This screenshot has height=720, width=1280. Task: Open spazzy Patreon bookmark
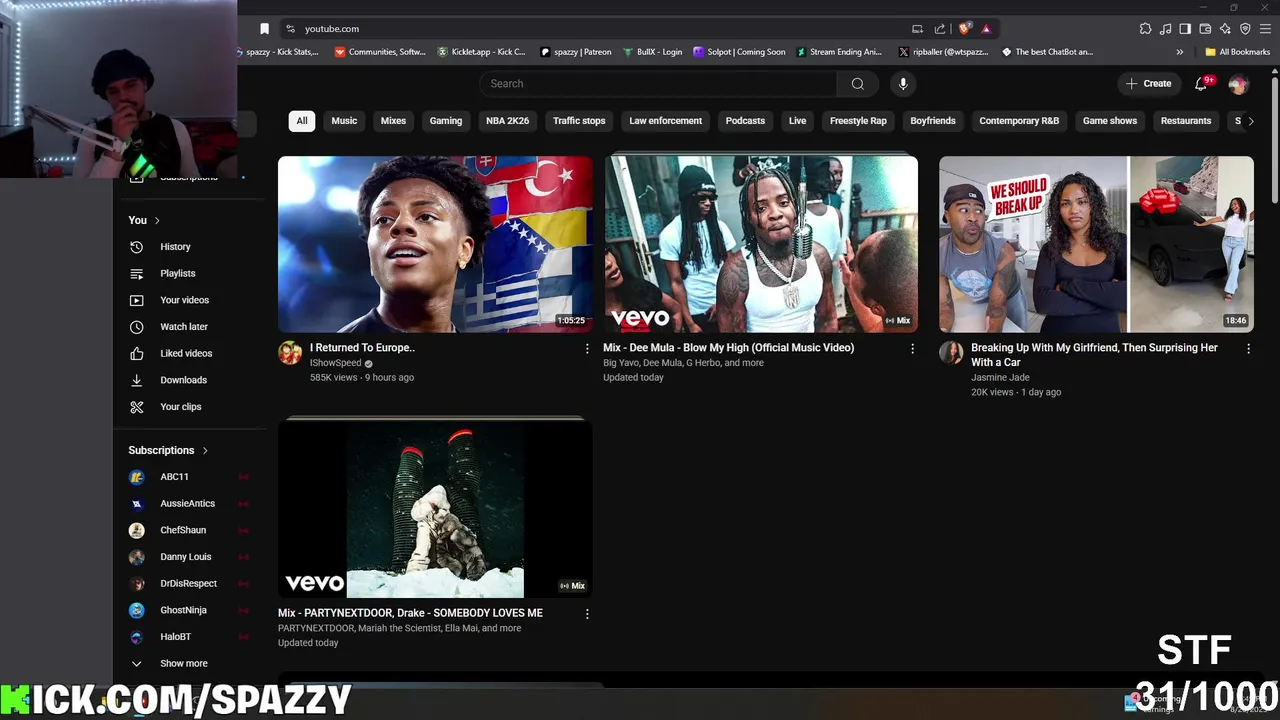coord(575,52)
